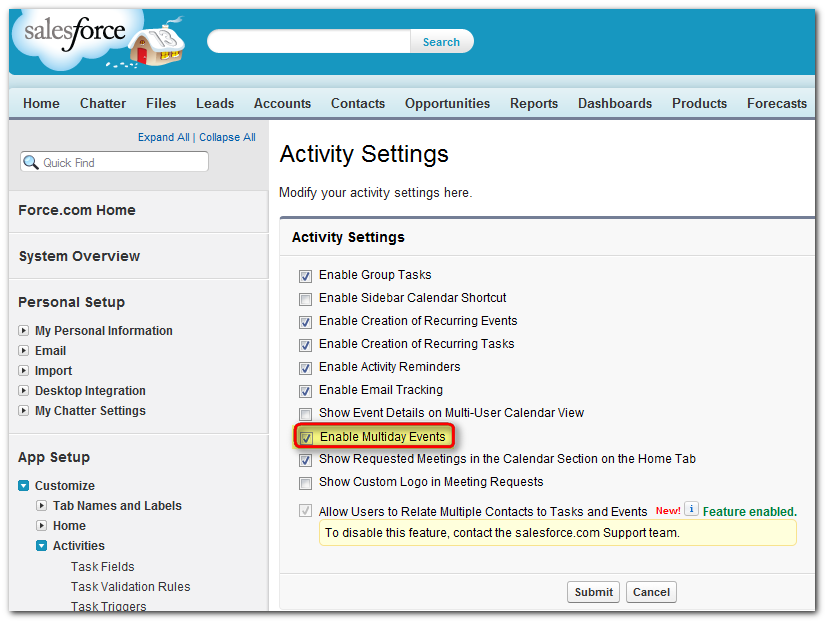Open the Leads tab
This screenshot has height=621, width=825.
pyautogui.click(x=215, y=103)
